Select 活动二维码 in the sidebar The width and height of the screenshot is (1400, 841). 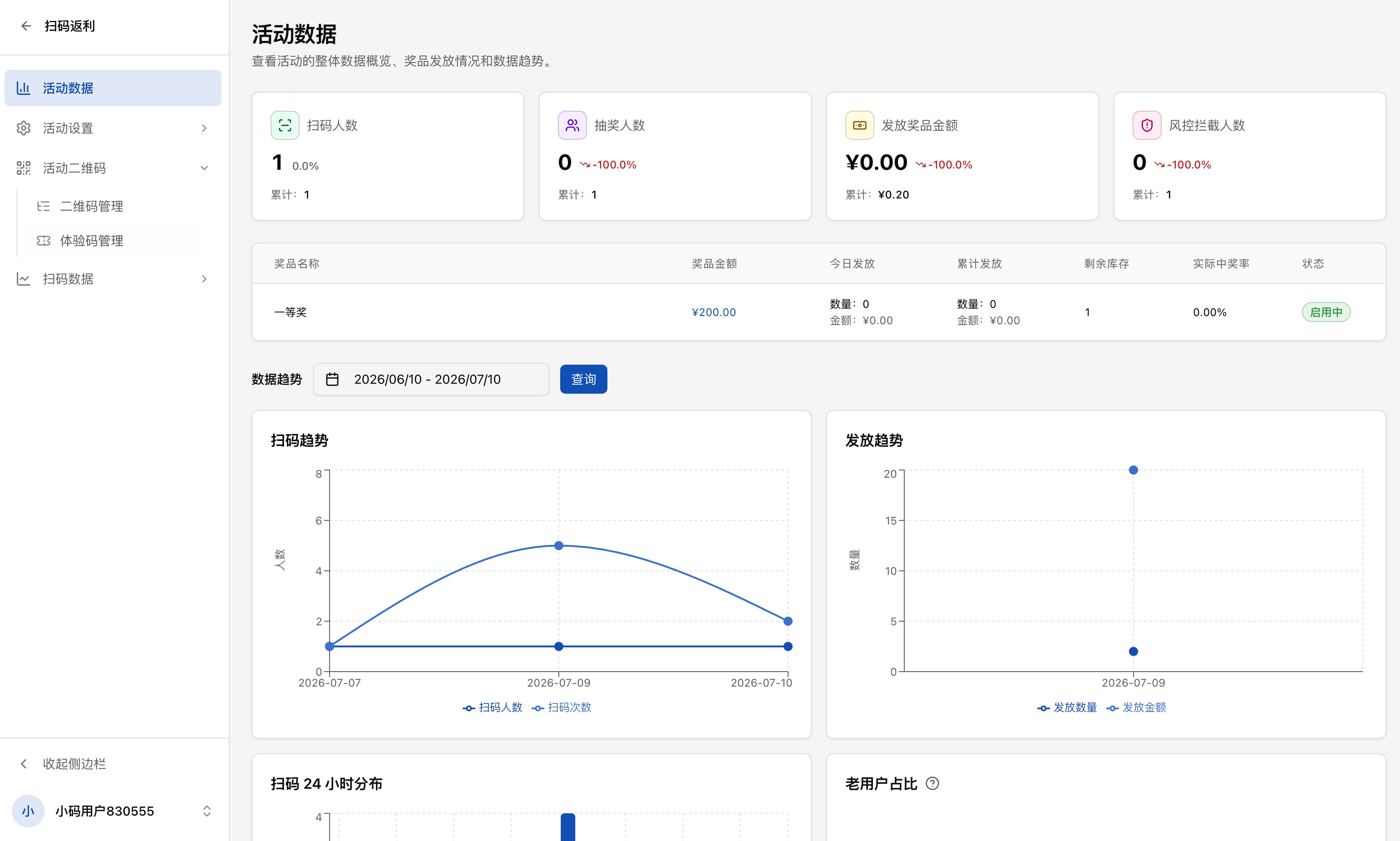[x=113, y=168]
